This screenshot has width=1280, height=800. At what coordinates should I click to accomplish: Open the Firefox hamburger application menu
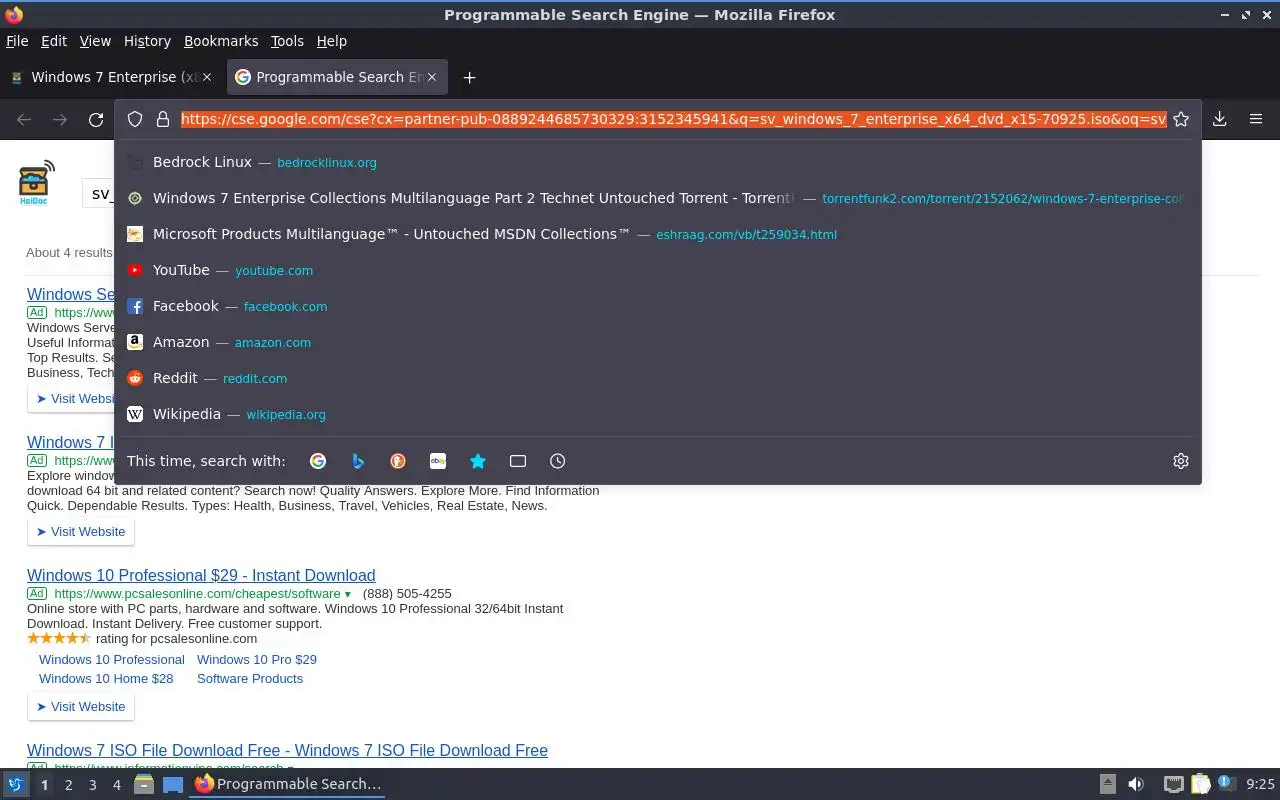point(1256,119)
